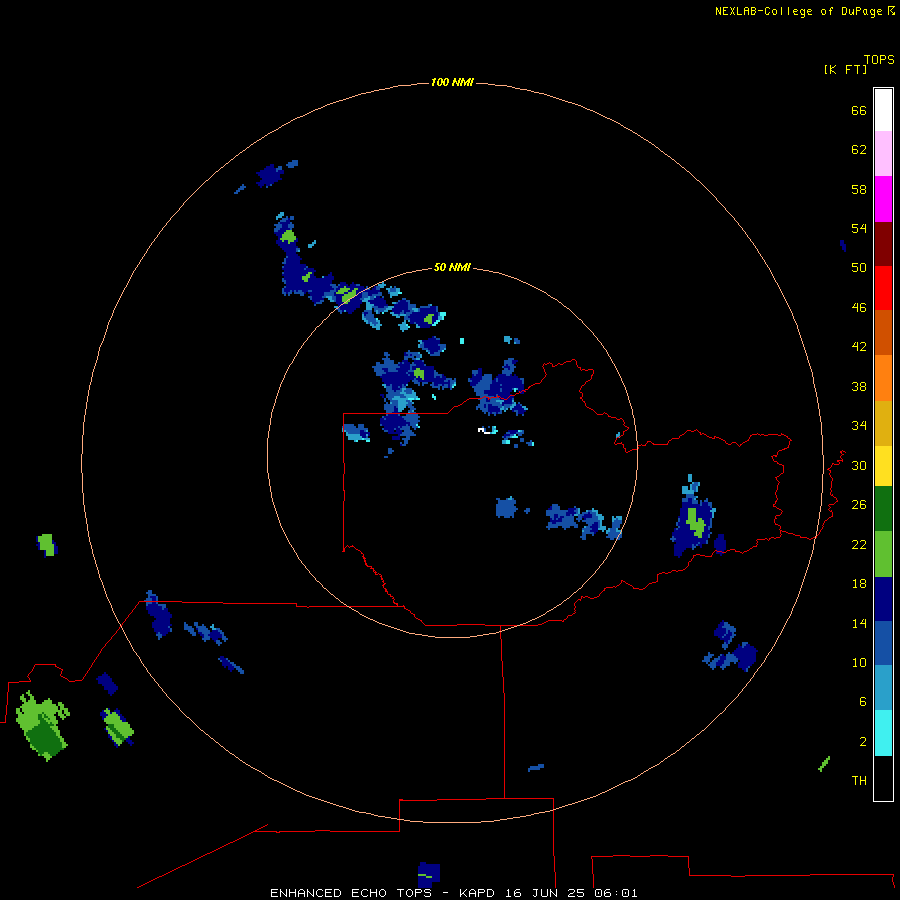Click the 34 scale value
900x900 pixels.
coord(859,426)
